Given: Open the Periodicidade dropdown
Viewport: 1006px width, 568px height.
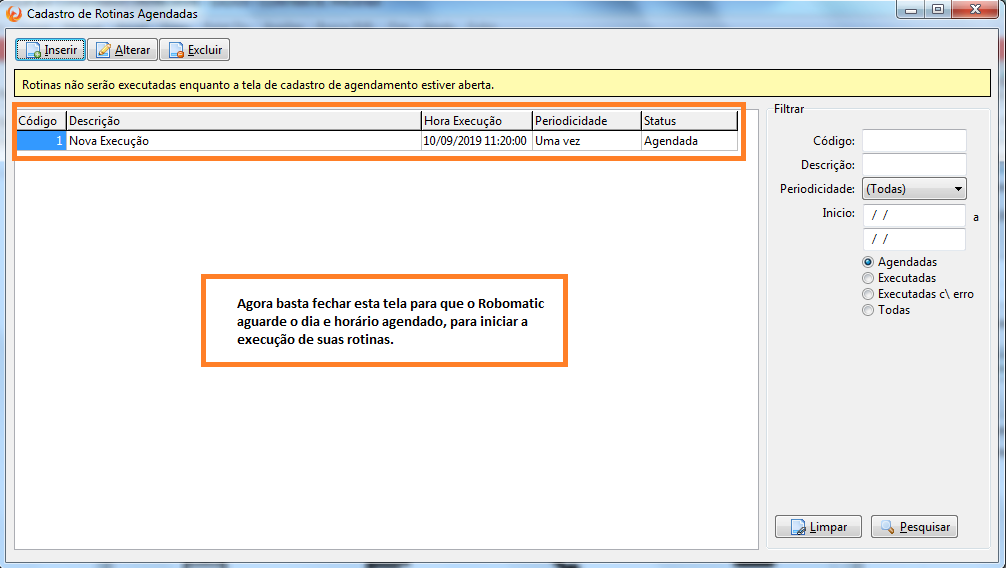Looking at the screenshot, I should tap(914, 189).
